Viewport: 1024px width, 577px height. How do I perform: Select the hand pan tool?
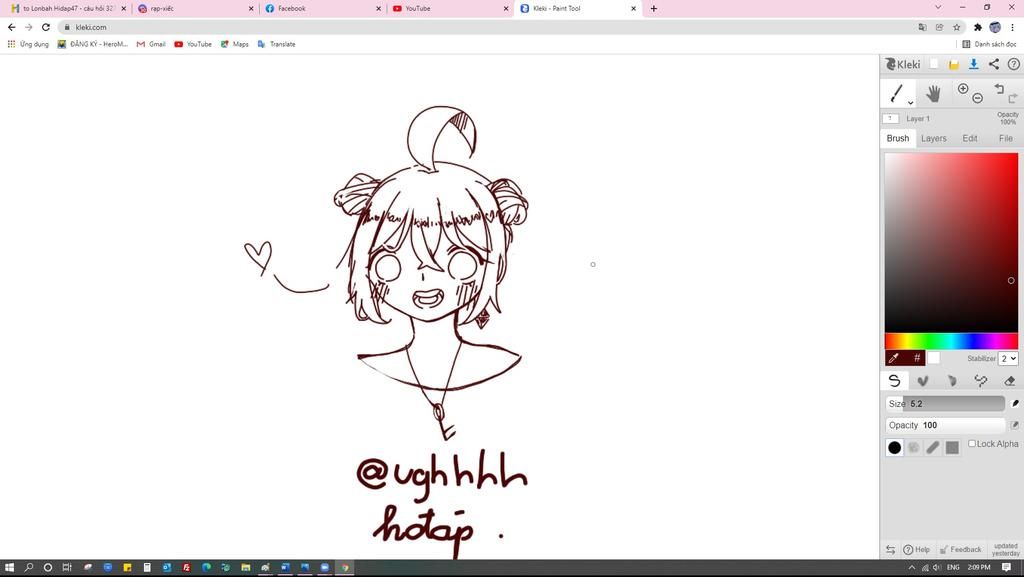tap(933, 93)
